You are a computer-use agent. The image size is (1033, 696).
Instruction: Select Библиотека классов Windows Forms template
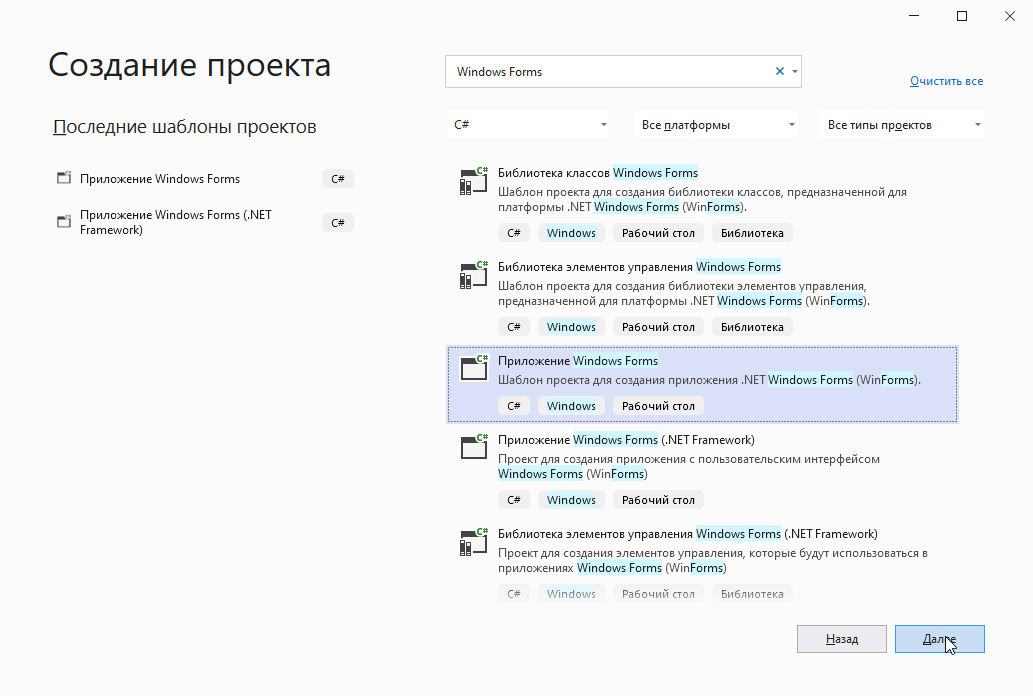(597, 173)
